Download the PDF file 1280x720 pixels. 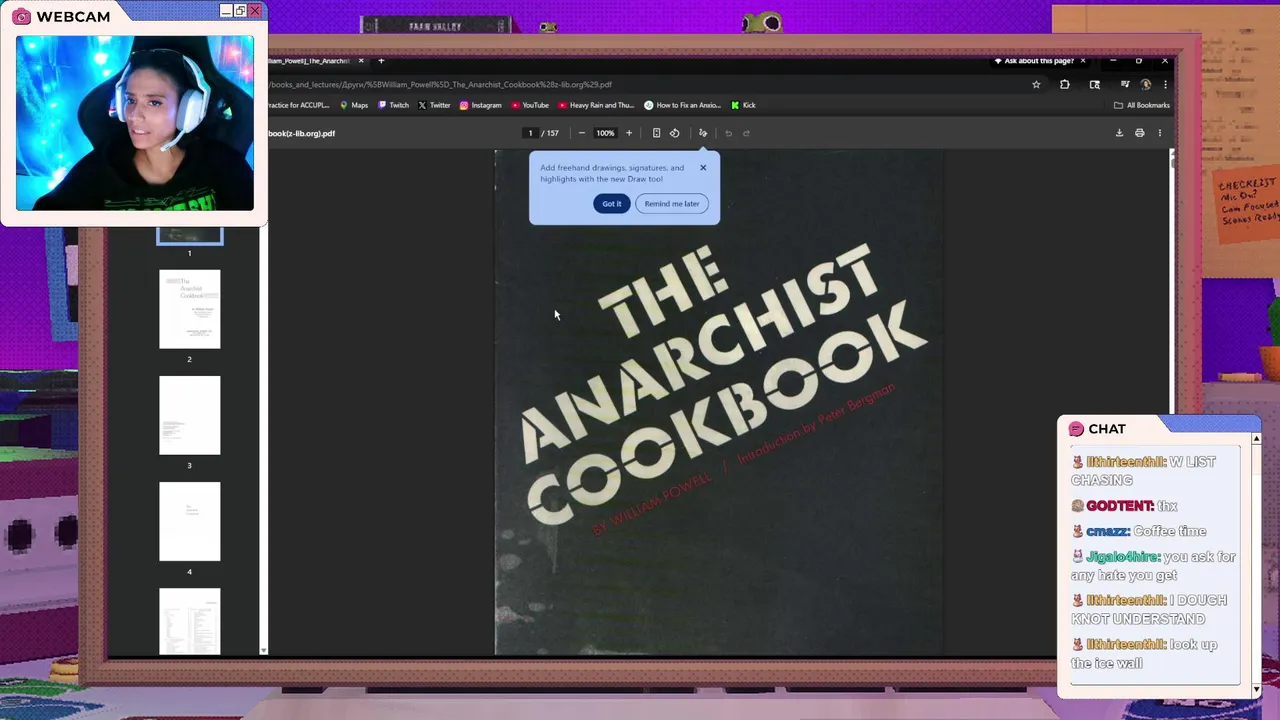pos(1119,133)
